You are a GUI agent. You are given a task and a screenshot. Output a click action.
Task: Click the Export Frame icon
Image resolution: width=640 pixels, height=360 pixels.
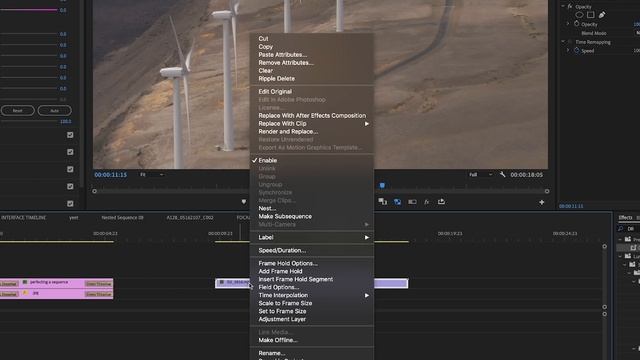441,202
